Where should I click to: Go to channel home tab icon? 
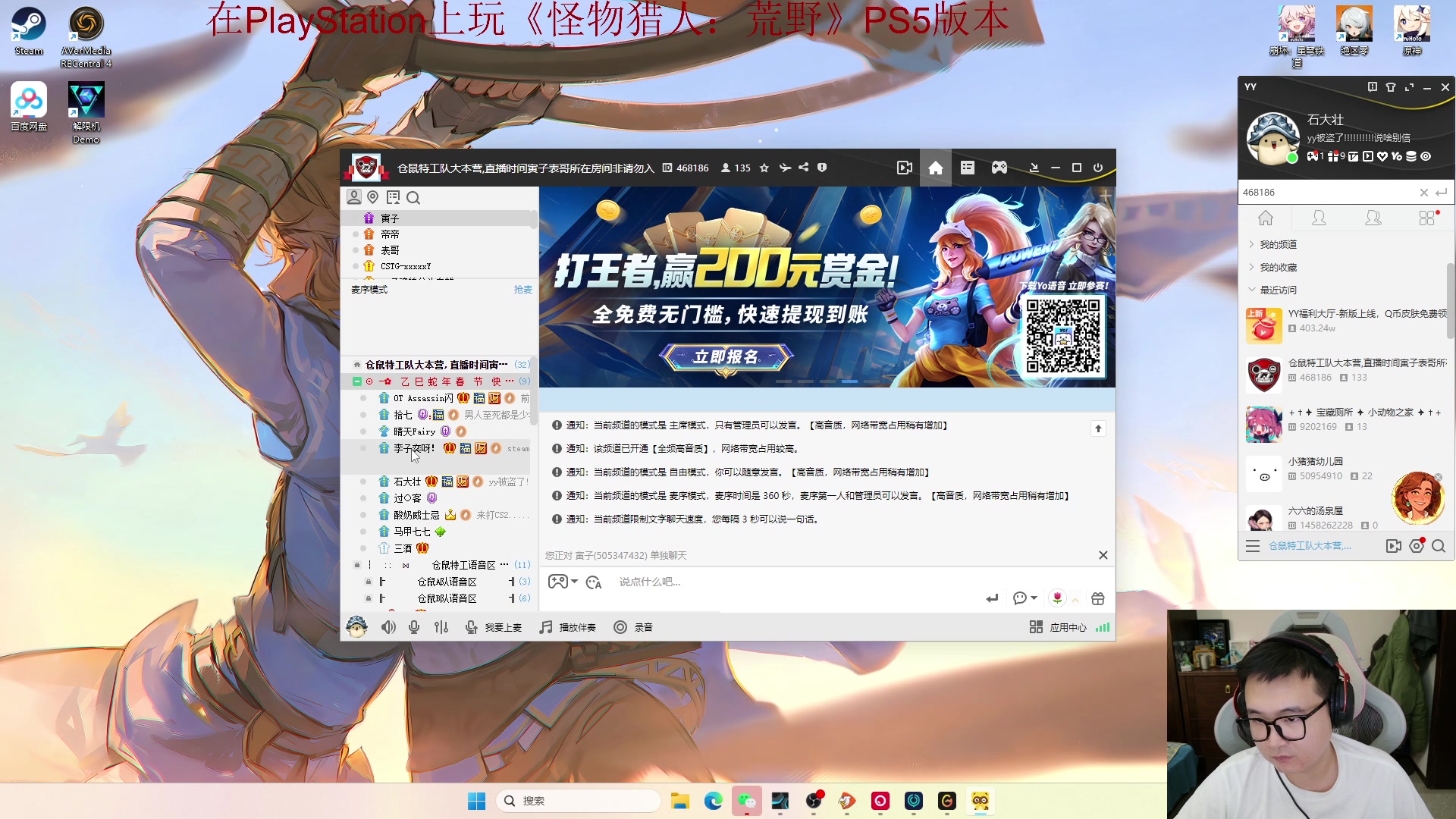(936, 168)
